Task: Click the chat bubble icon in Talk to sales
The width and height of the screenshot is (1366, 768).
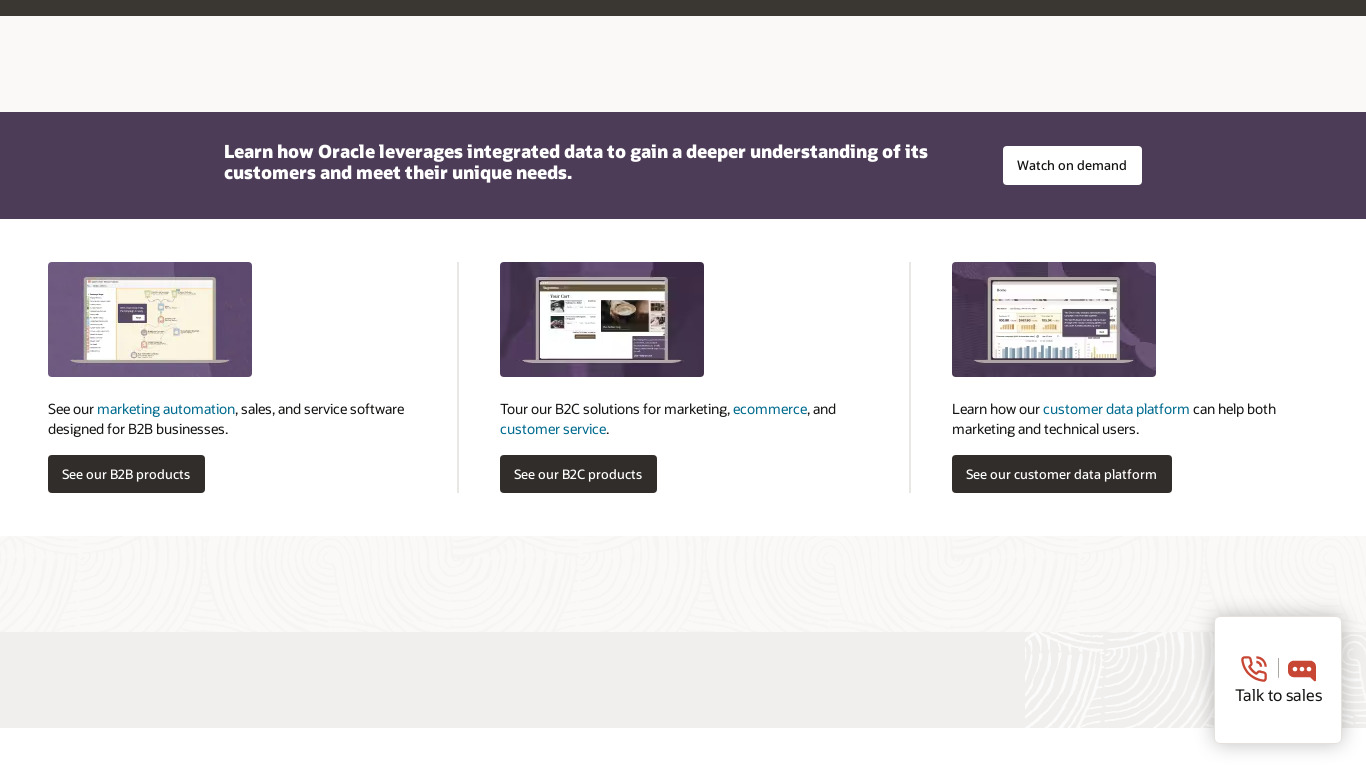Action: [1302, 670]
